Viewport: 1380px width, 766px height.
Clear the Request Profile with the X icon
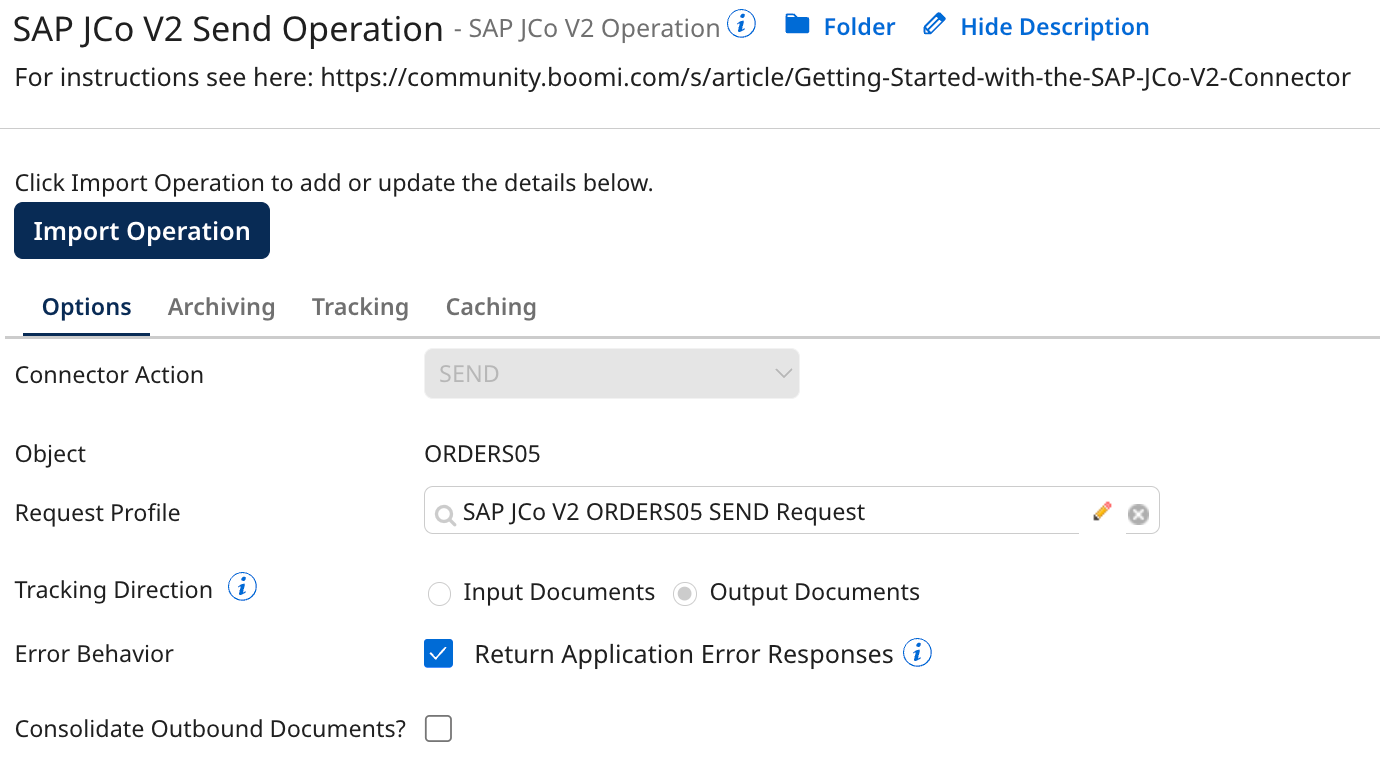(1137, 513)
